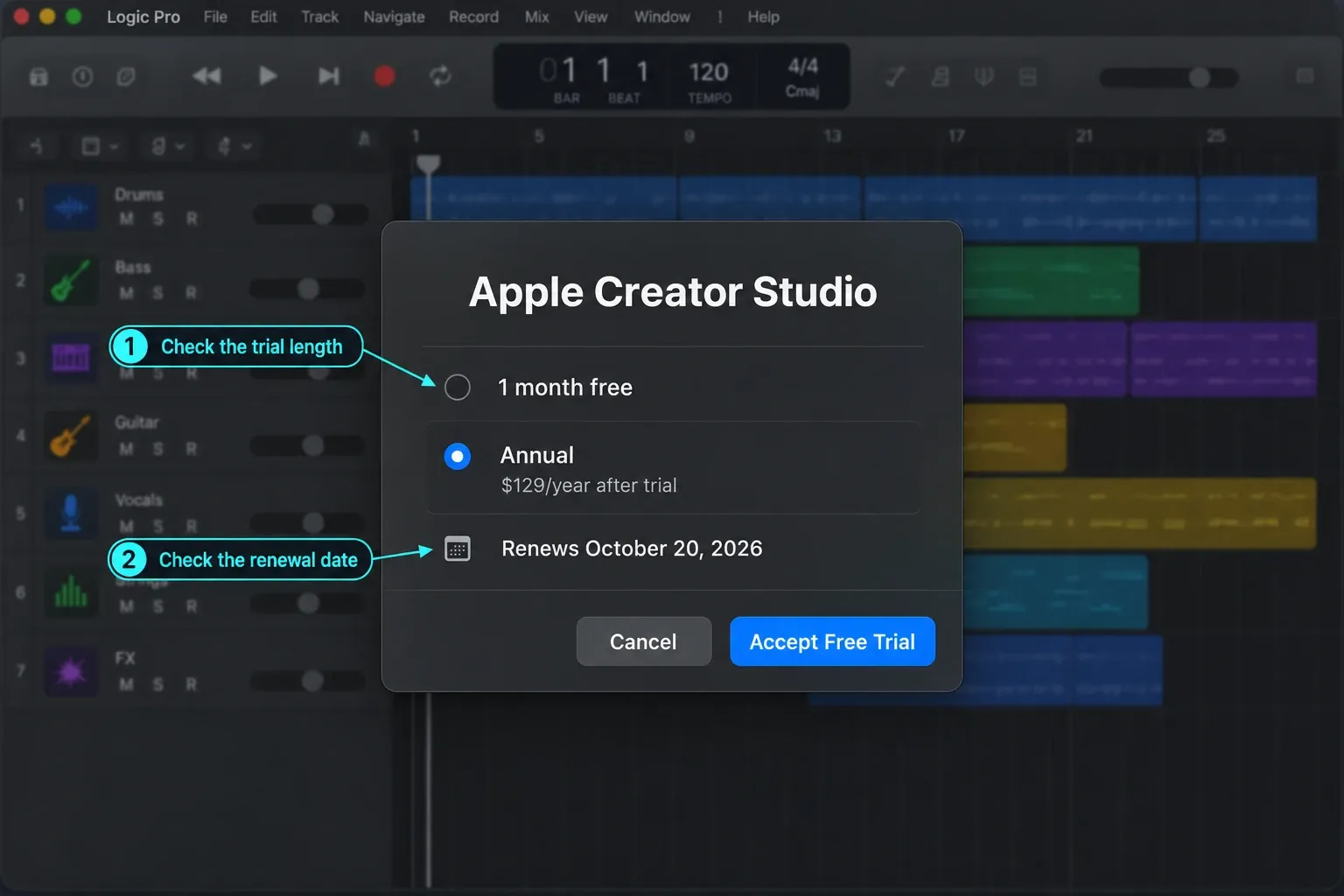Click the master volume slider in the control bar
This screenshot has width=1344, height=896.
point(1169,78)
